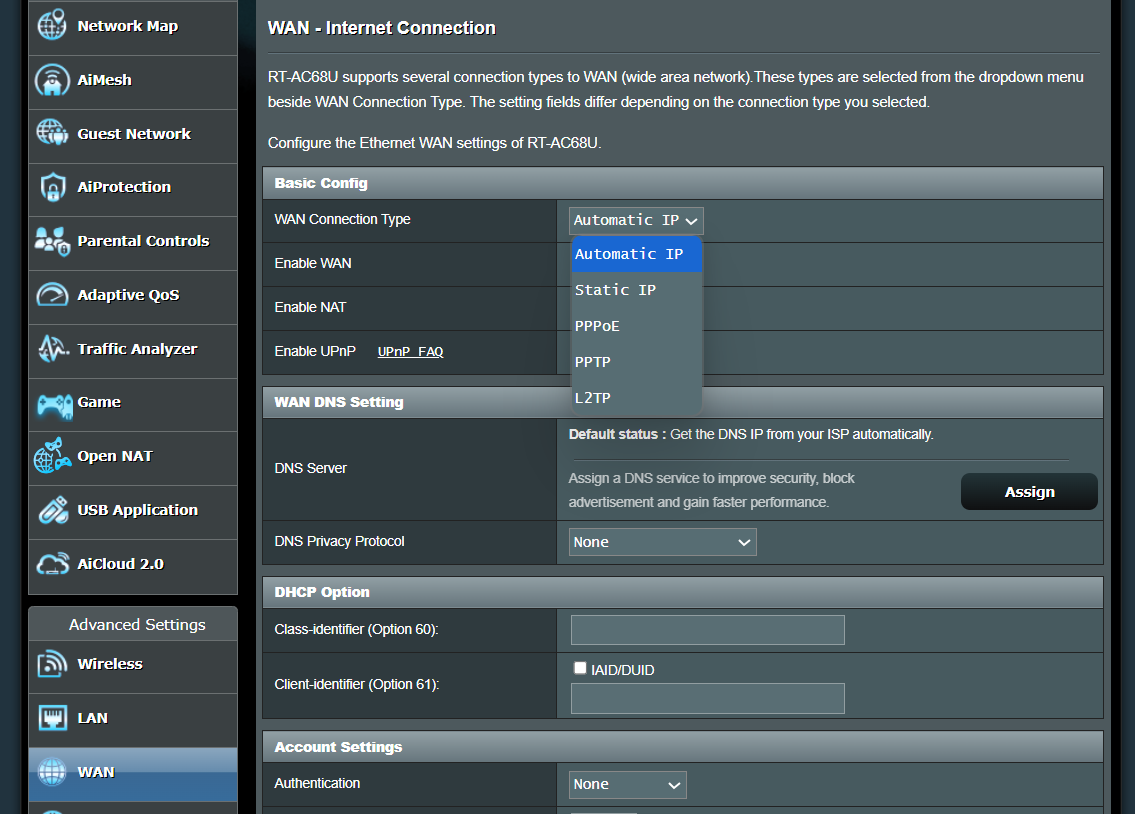Go to LAN advanced settings
1135x814 pixels.
click(x=133, y=721)
